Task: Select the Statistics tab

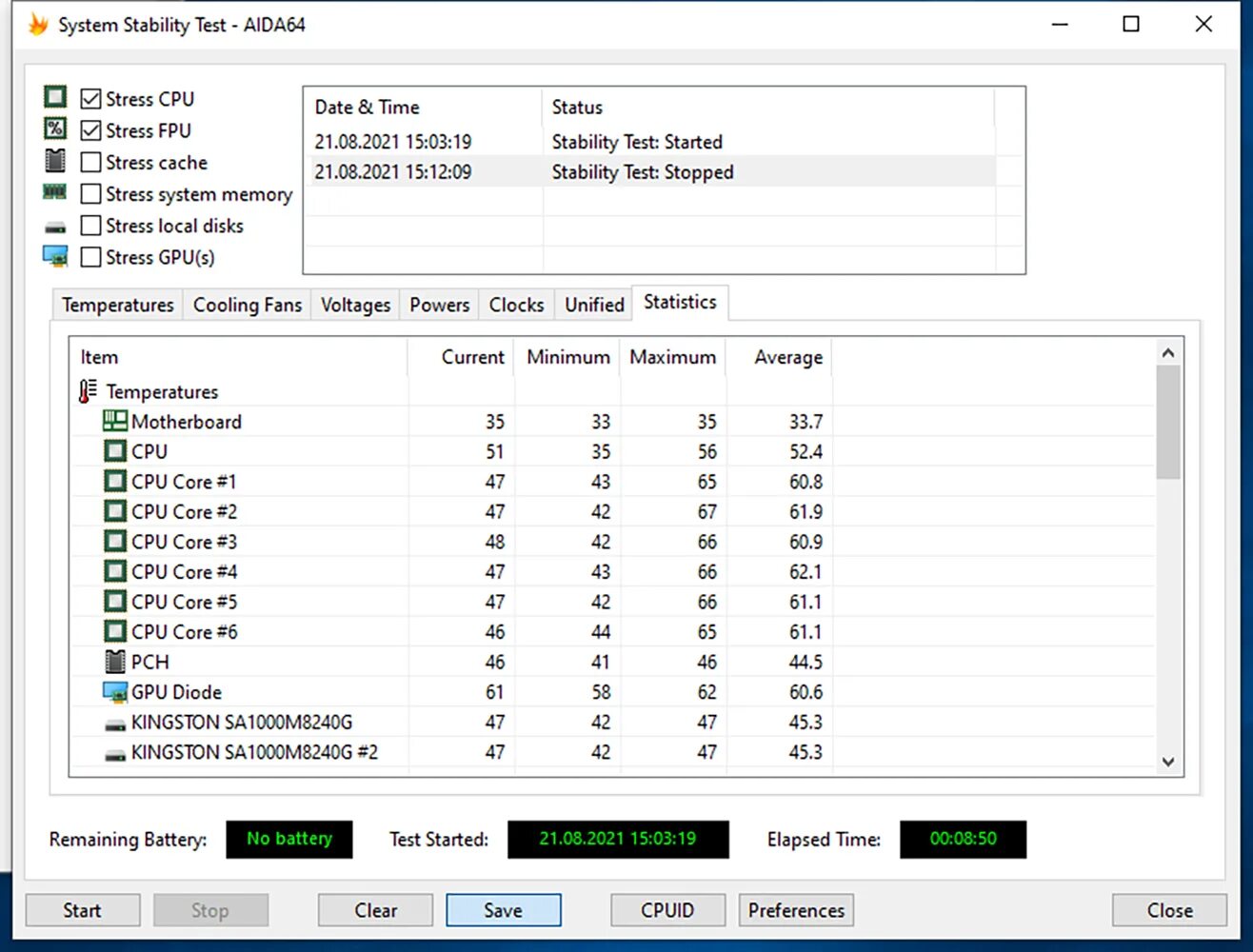Action: [680, 302]
